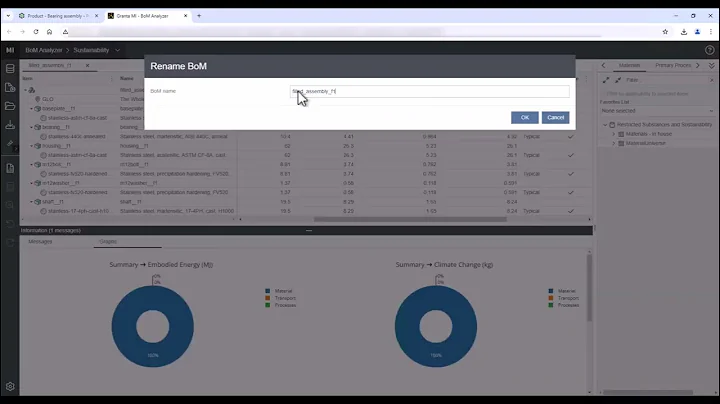Click the Graphs panel vertical scrollbar

tap(589, 288)
